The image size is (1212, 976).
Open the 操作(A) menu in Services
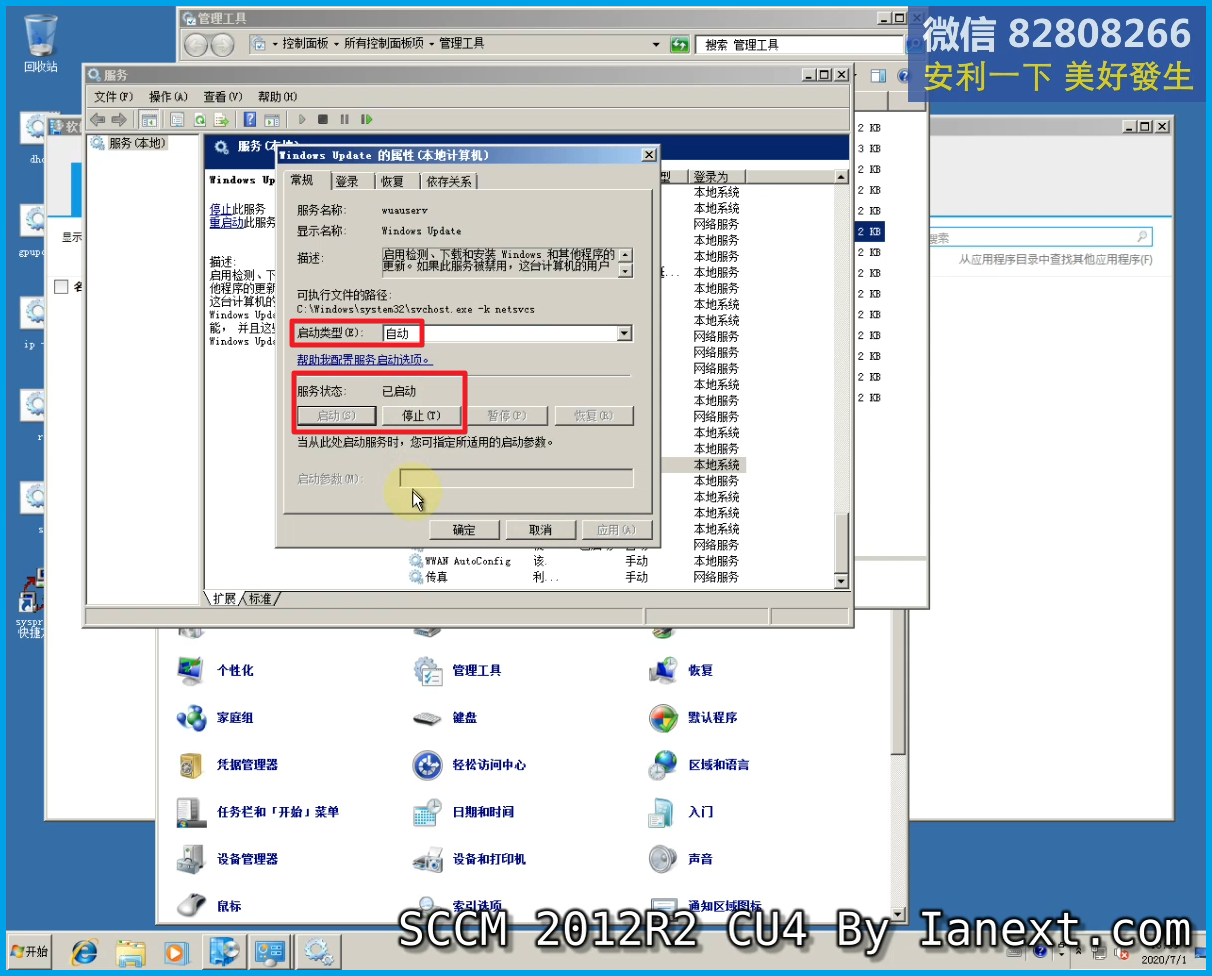tap(168, 96)
